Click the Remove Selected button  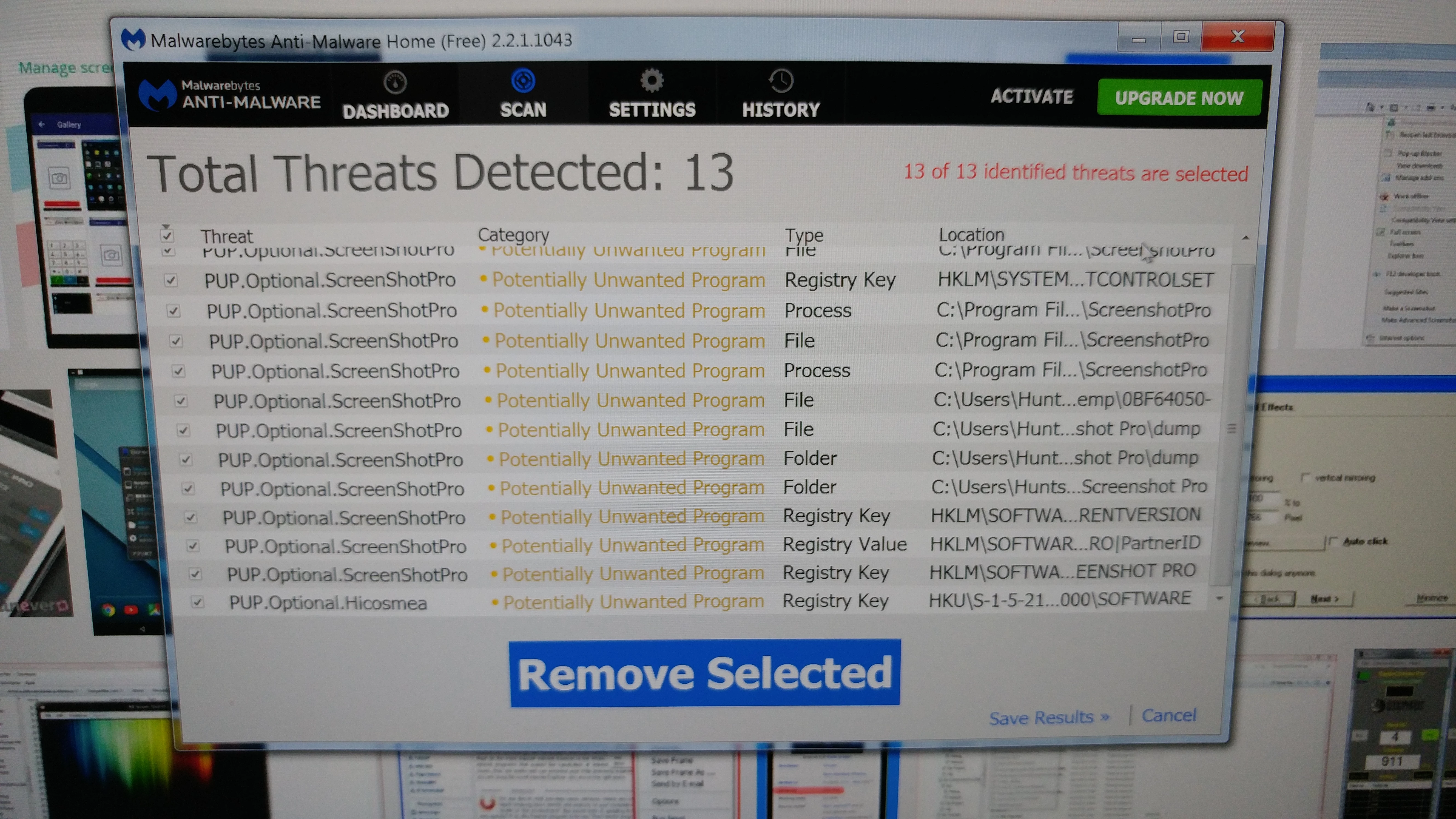pos(705,673)
